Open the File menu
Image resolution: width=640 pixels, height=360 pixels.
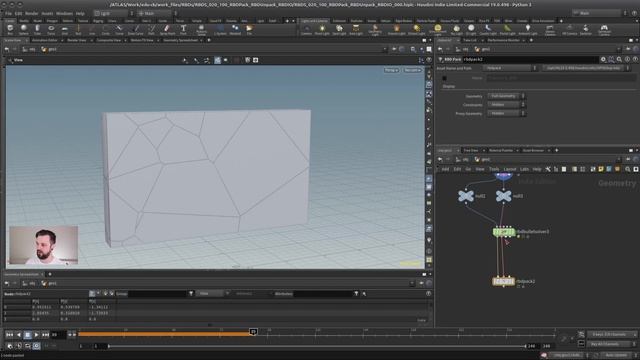(x=8, y=13)
